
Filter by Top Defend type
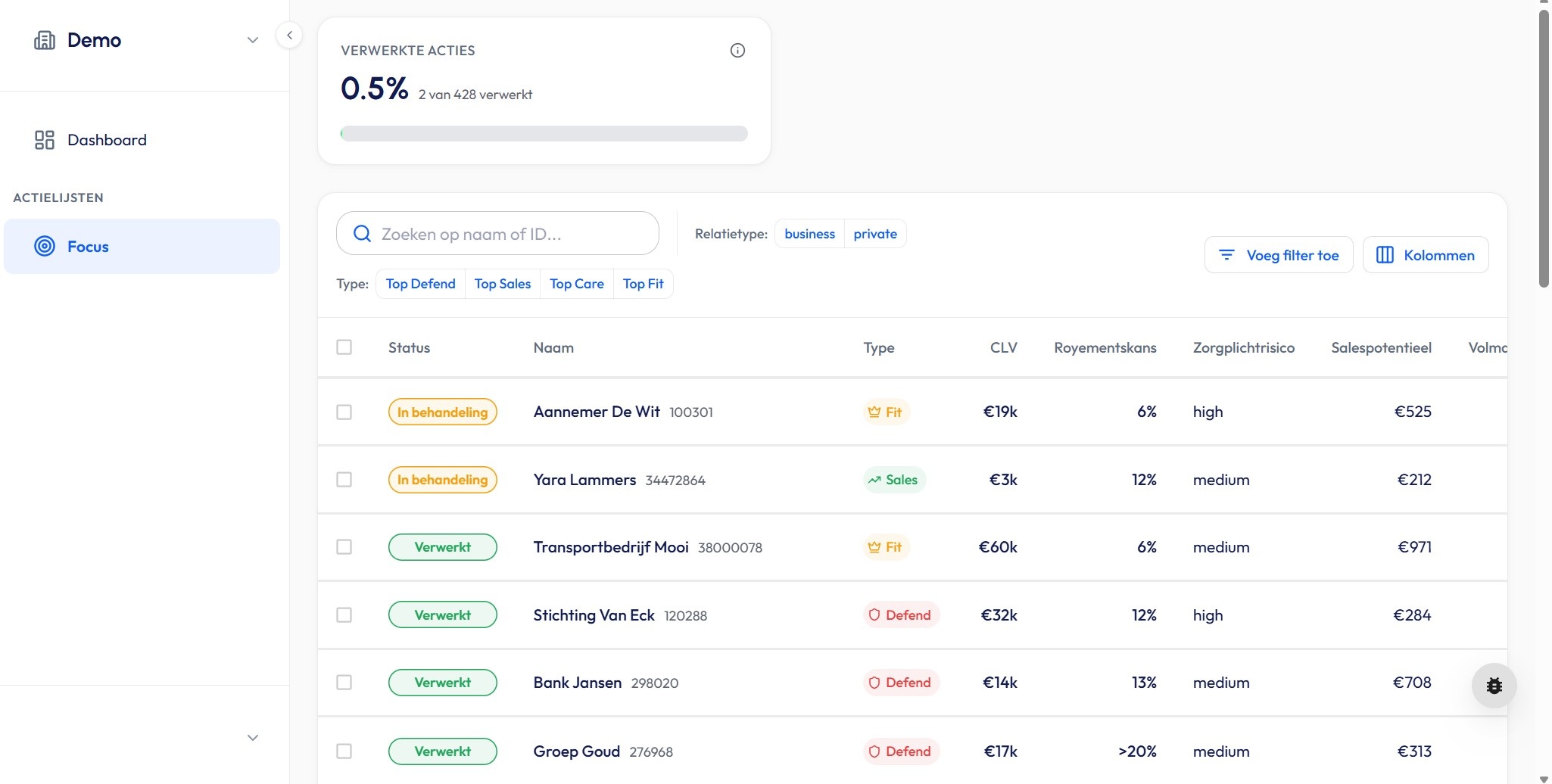pos(420,284)
